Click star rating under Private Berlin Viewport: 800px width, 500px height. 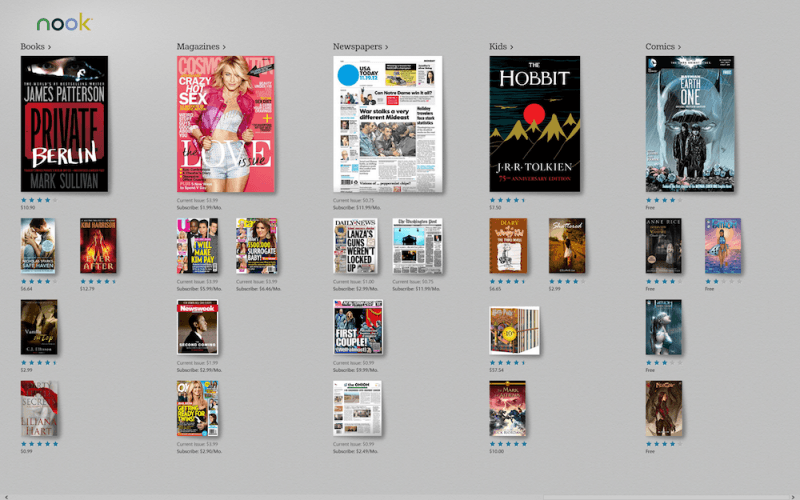39,200
